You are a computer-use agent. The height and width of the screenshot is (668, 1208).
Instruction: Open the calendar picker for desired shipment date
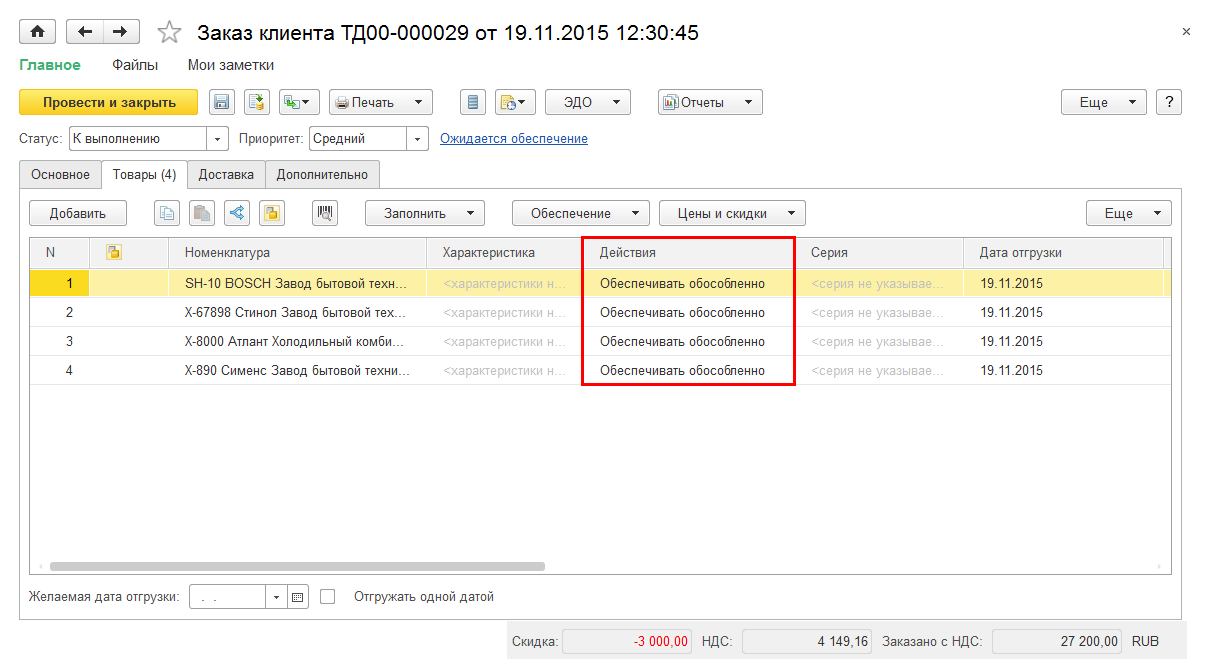tap(298, 597)
